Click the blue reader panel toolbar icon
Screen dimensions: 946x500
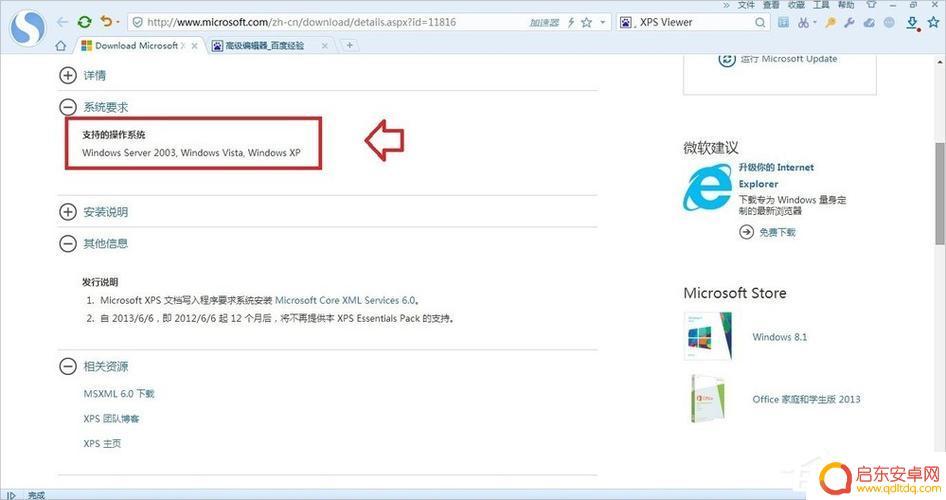784,22
